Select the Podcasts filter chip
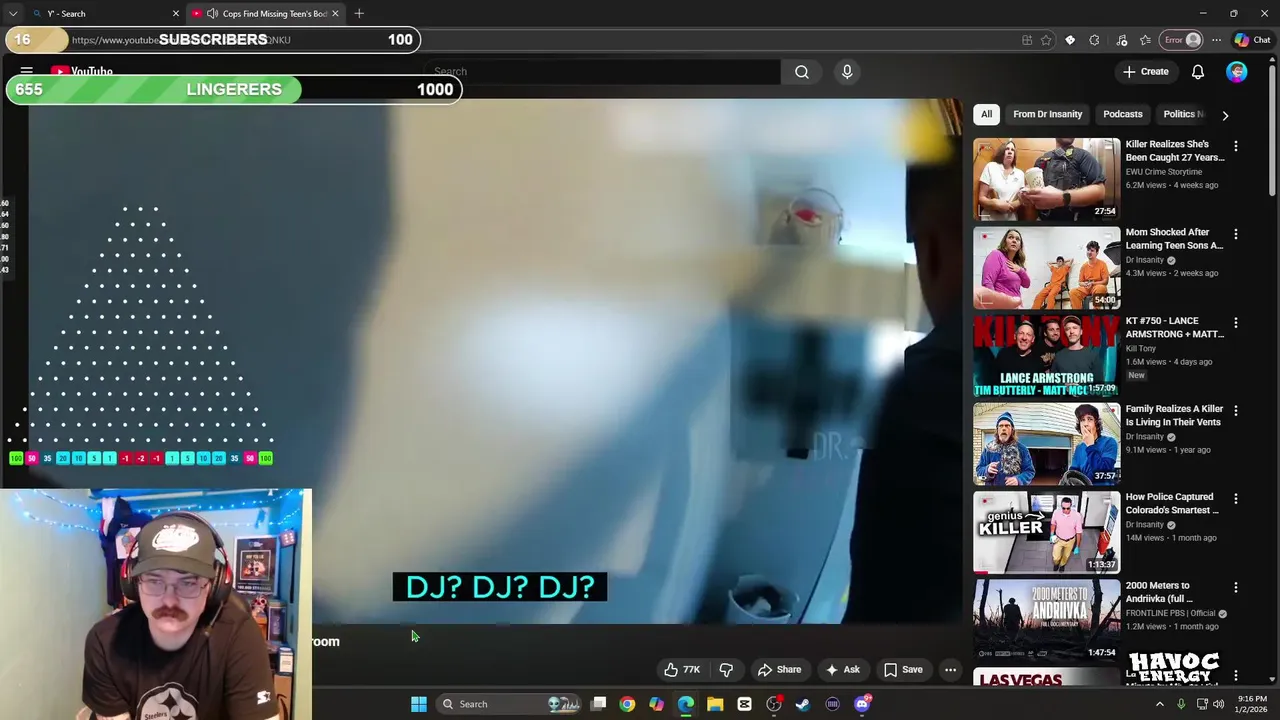1280x720 pixels. coord(1122,114)
